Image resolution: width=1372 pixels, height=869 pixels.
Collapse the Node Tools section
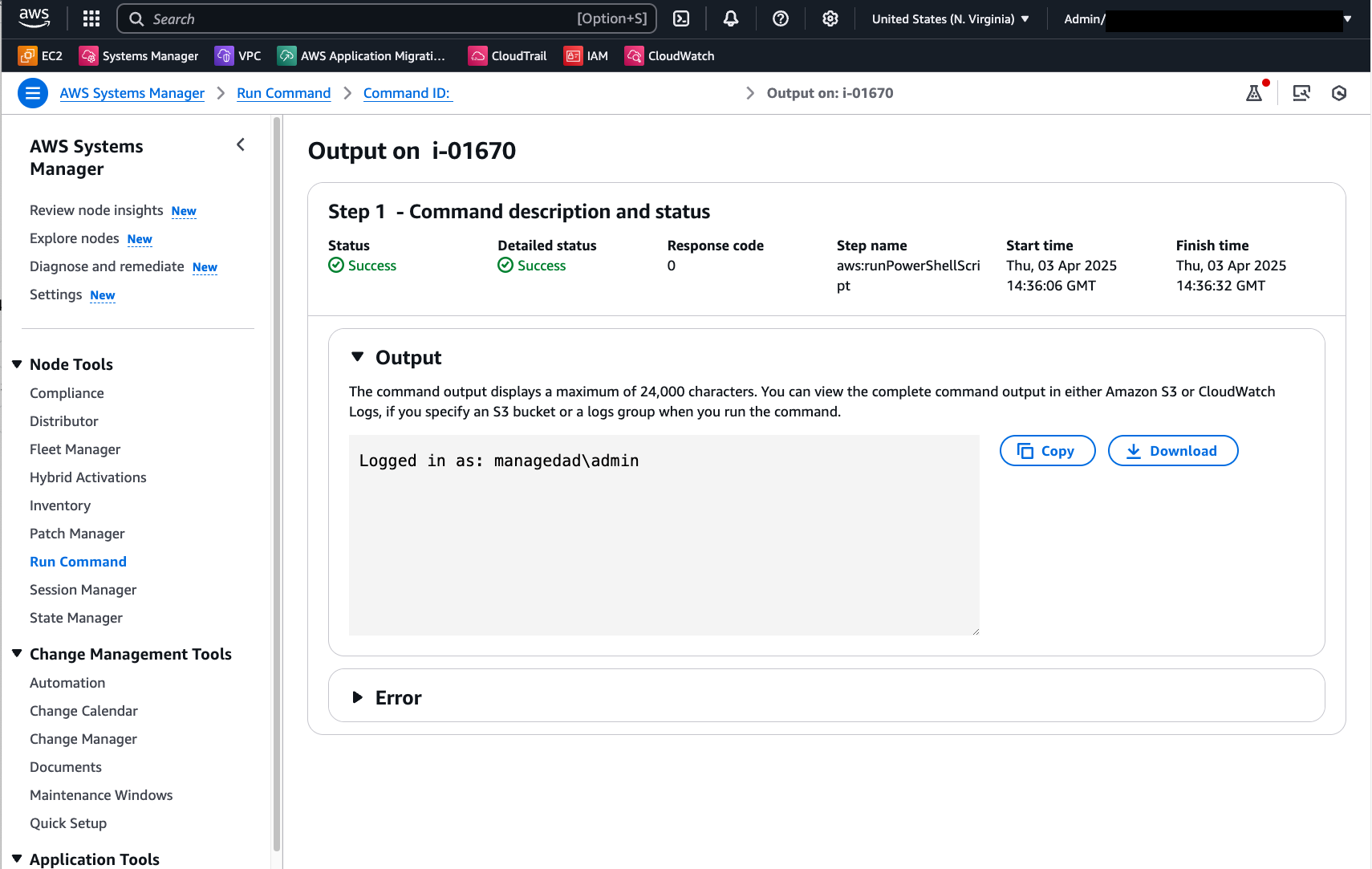[x=17, y=364]
